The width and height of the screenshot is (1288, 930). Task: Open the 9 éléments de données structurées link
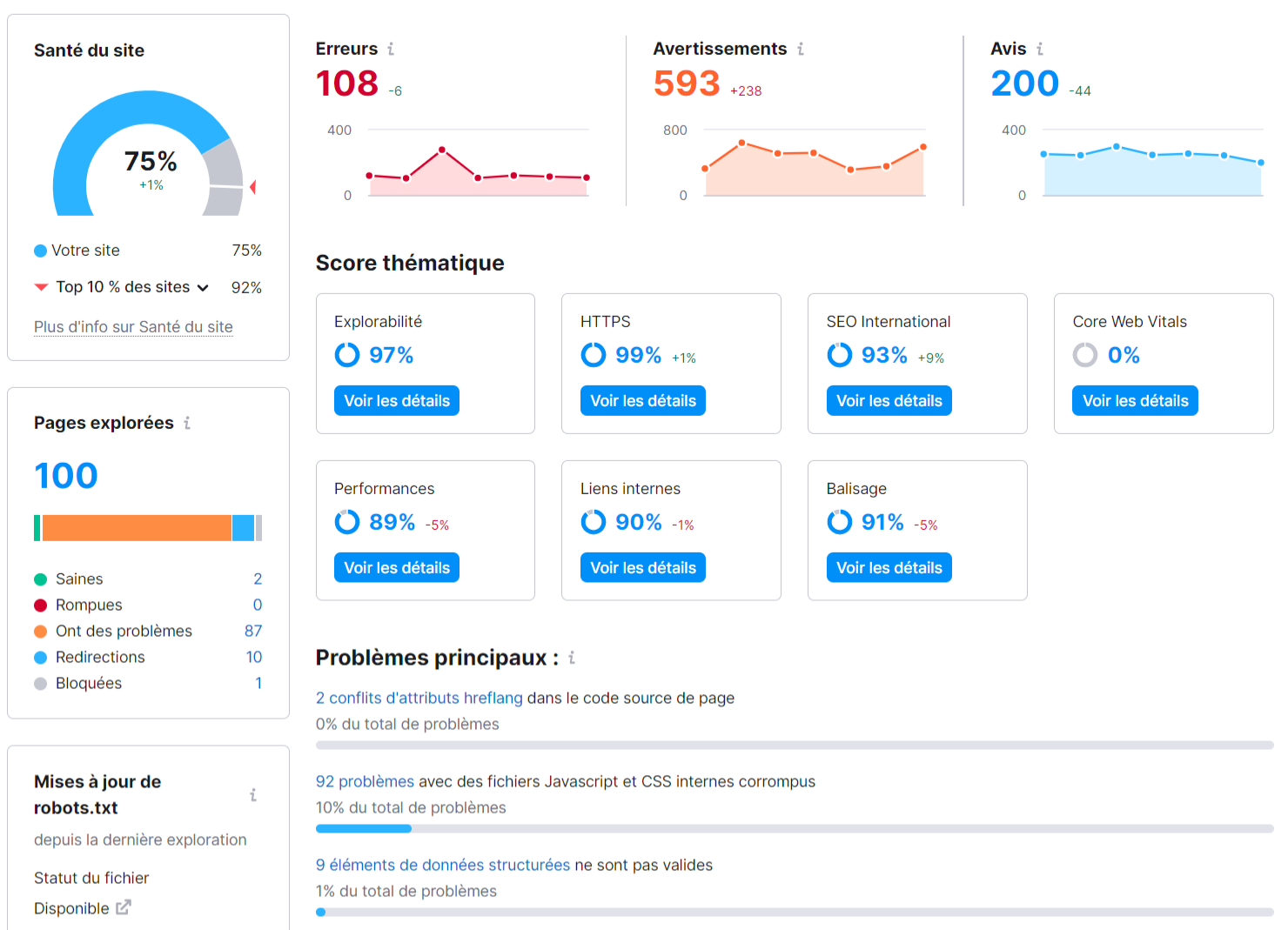coord(442,865)
